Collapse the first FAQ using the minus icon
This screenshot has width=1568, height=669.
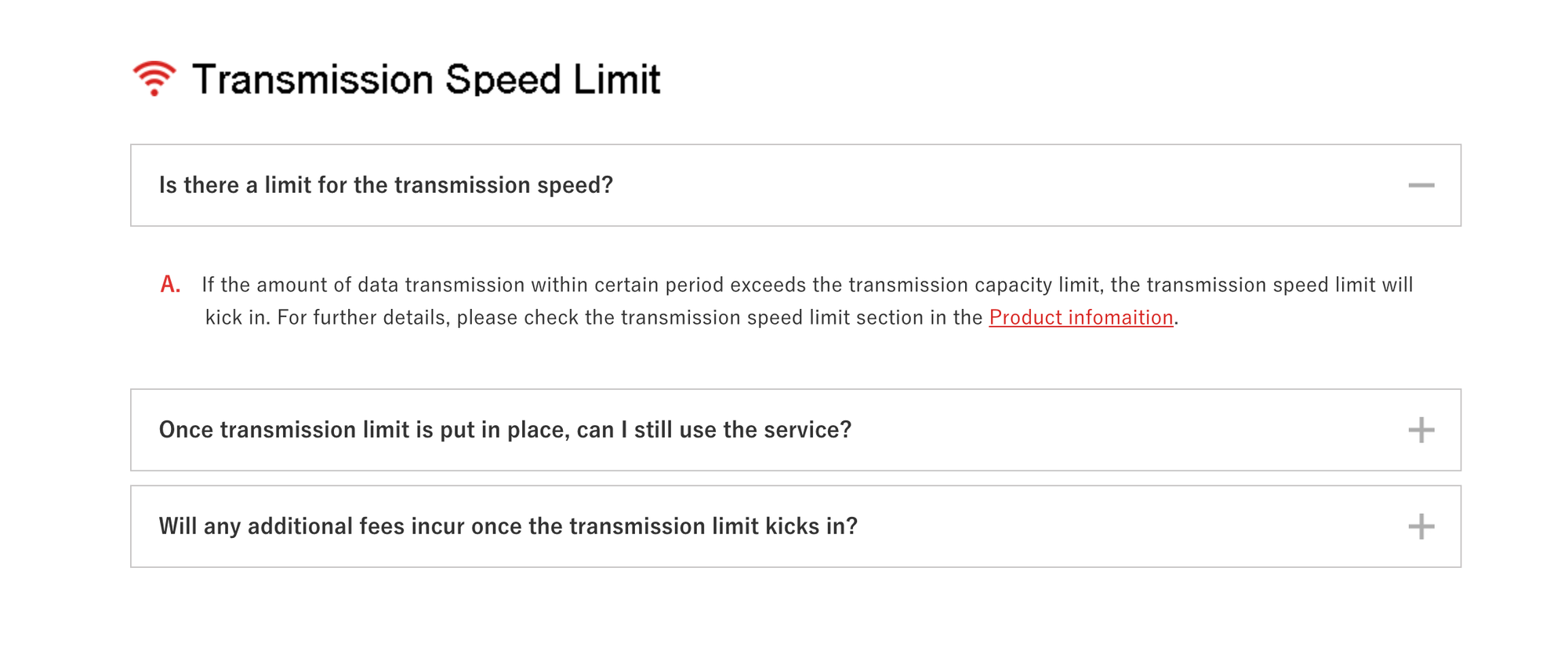(1421, 185)
